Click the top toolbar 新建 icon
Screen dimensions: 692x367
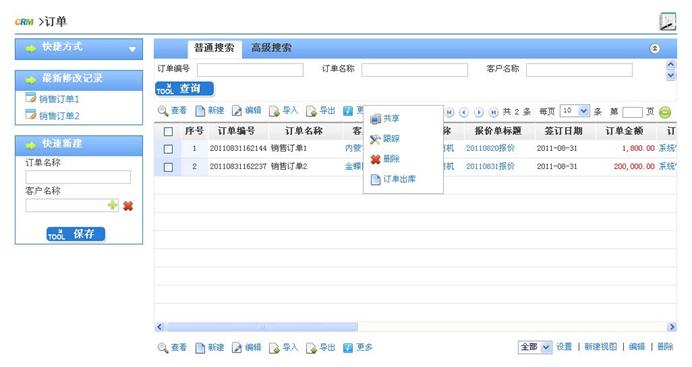[200, 111]
